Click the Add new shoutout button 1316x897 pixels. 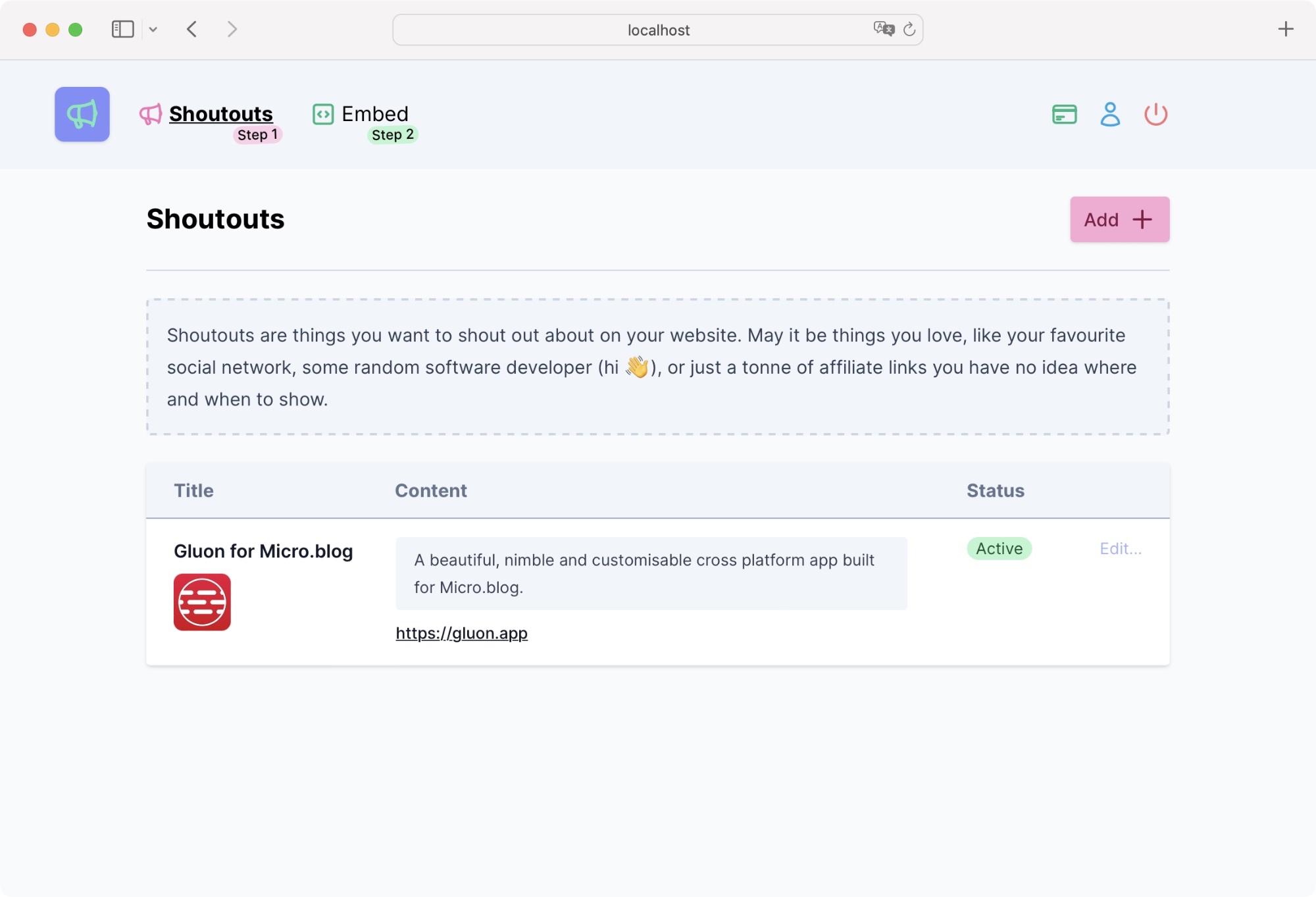click(1118, 219)
